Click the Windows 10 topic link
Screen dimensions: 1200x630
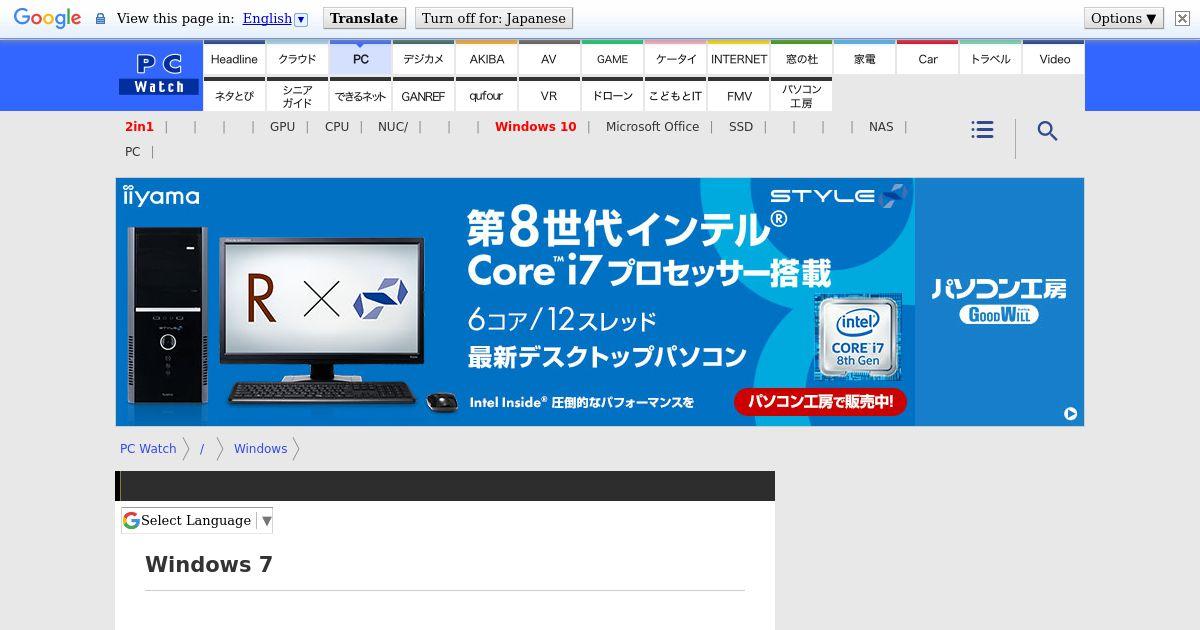535,127
